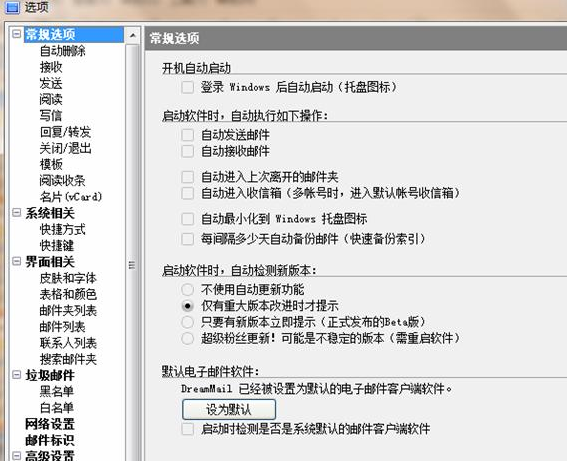The height and width of the screenshot is (461, 567).
Task: Open the 黑名单 settings page
Action: 57,391
